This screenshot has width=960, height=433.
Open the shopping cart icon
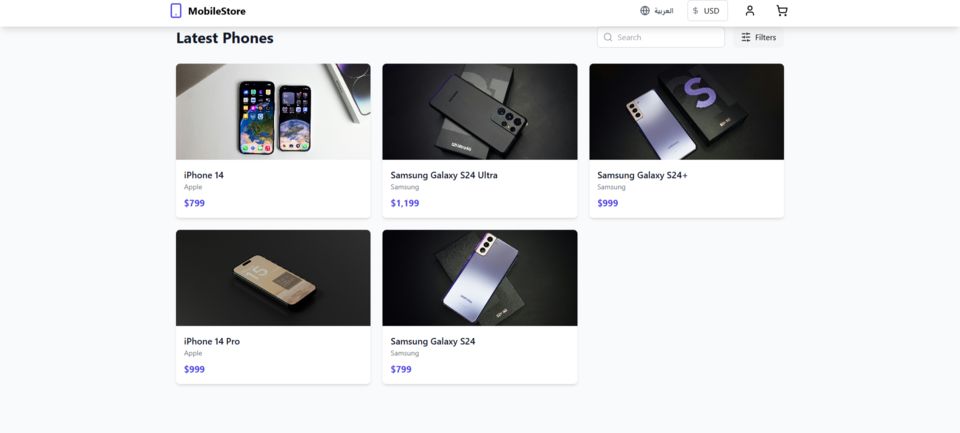pos(781,11)
